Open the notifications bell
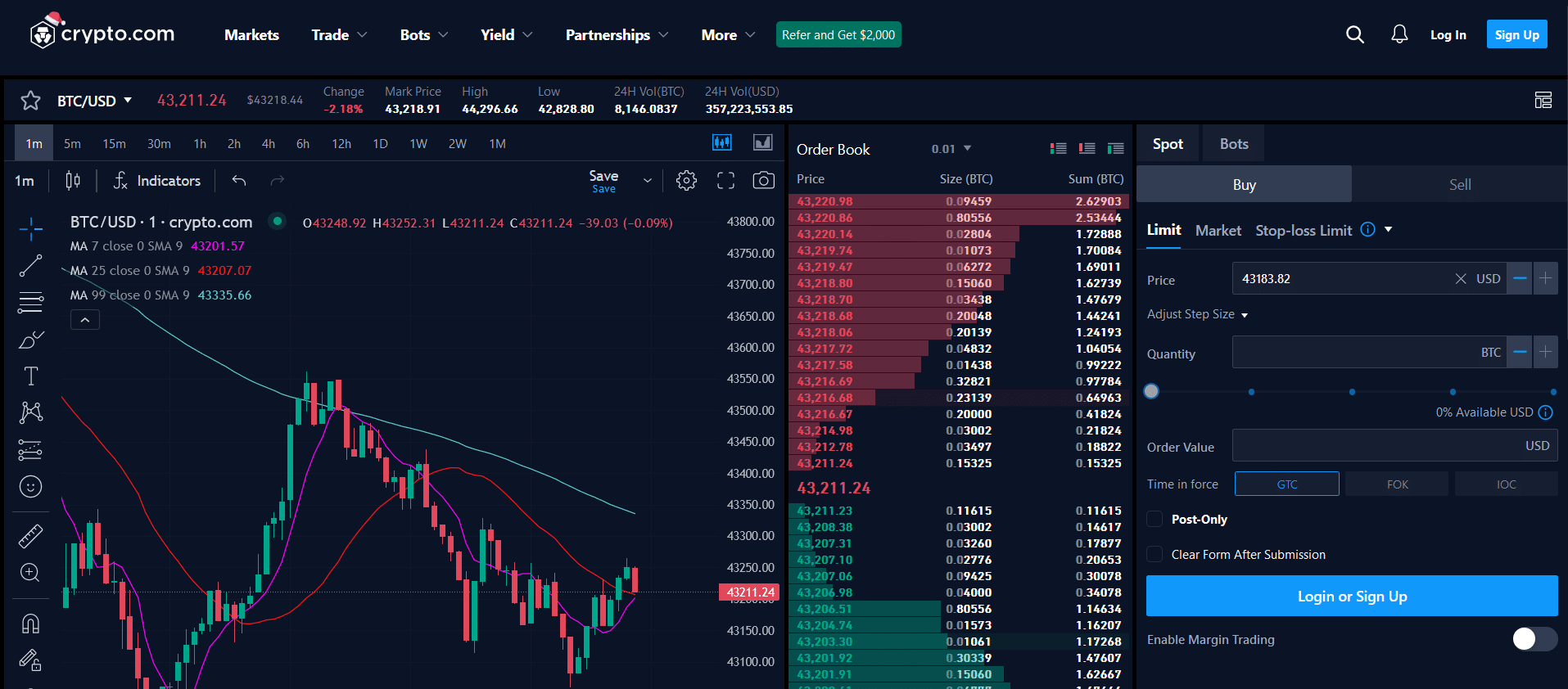1568x689 pixels. coord(1399,34)
